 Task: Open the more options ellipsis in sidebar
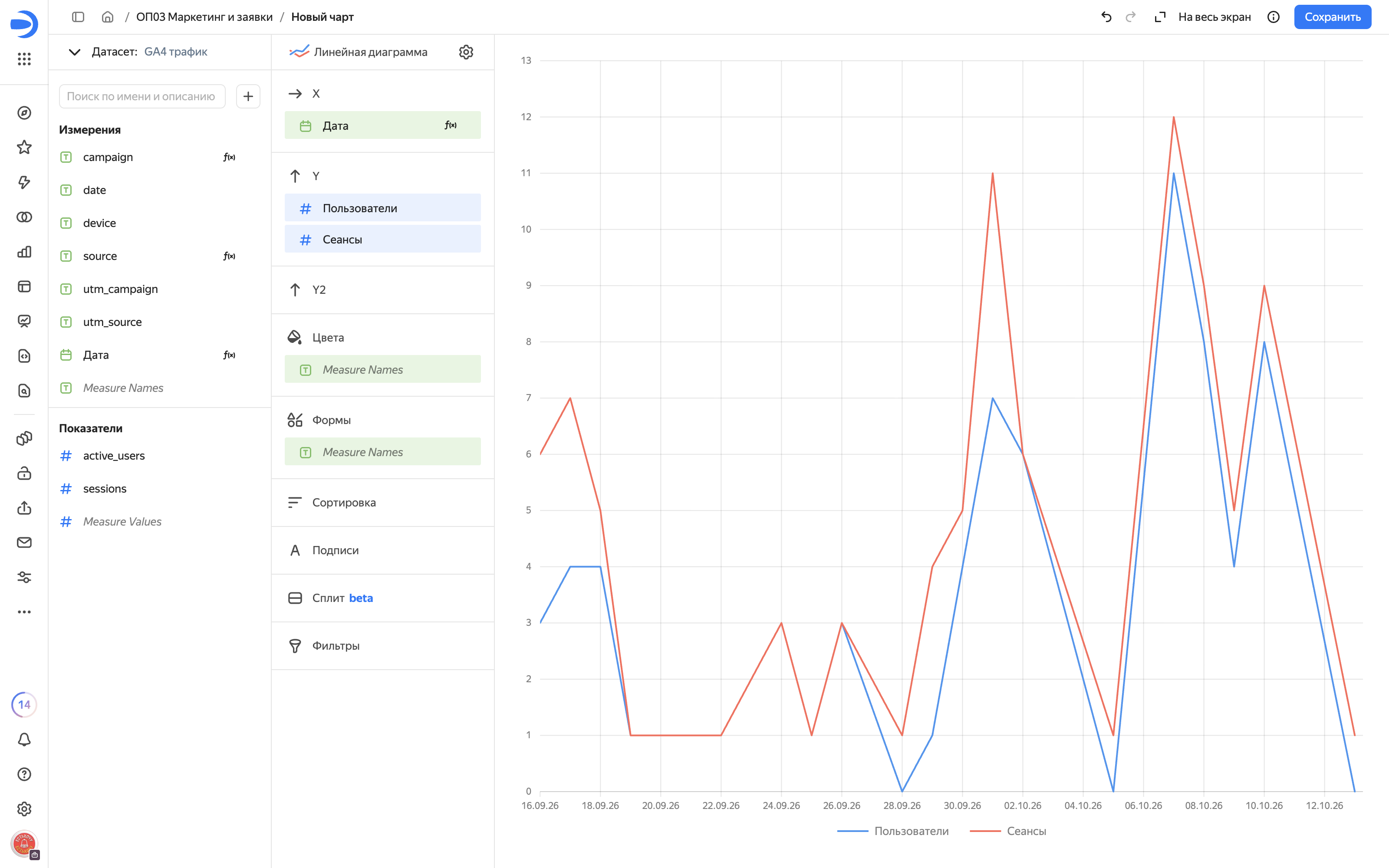(x=24, y=612)
